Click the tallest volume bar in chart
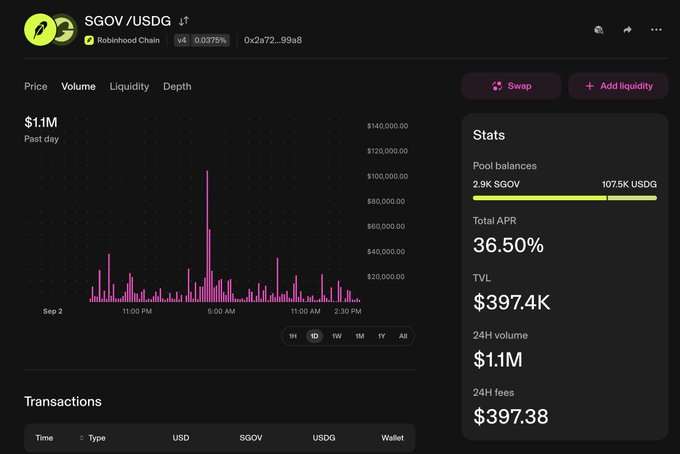The height and width of the screenshot is (454, 680). pos(207,236)
